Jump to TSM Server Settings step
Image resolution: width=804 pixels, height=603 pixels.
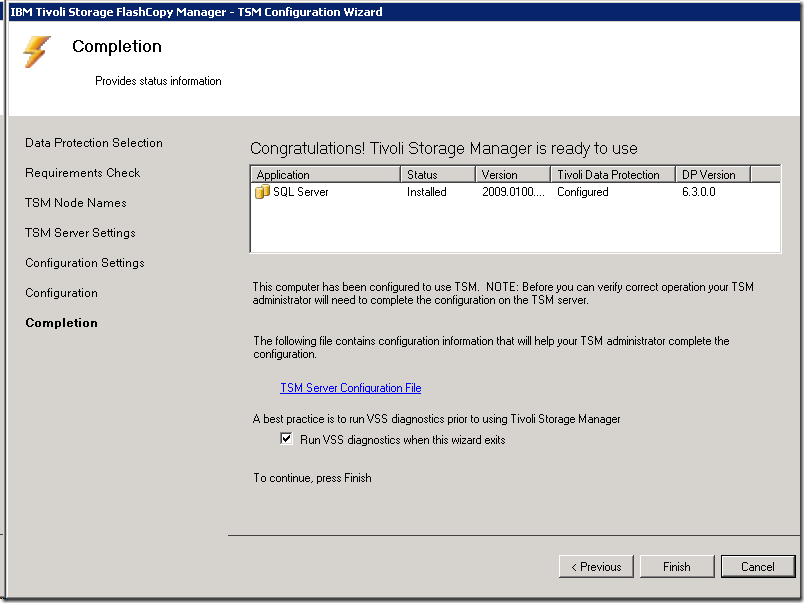tap(80, 233)
